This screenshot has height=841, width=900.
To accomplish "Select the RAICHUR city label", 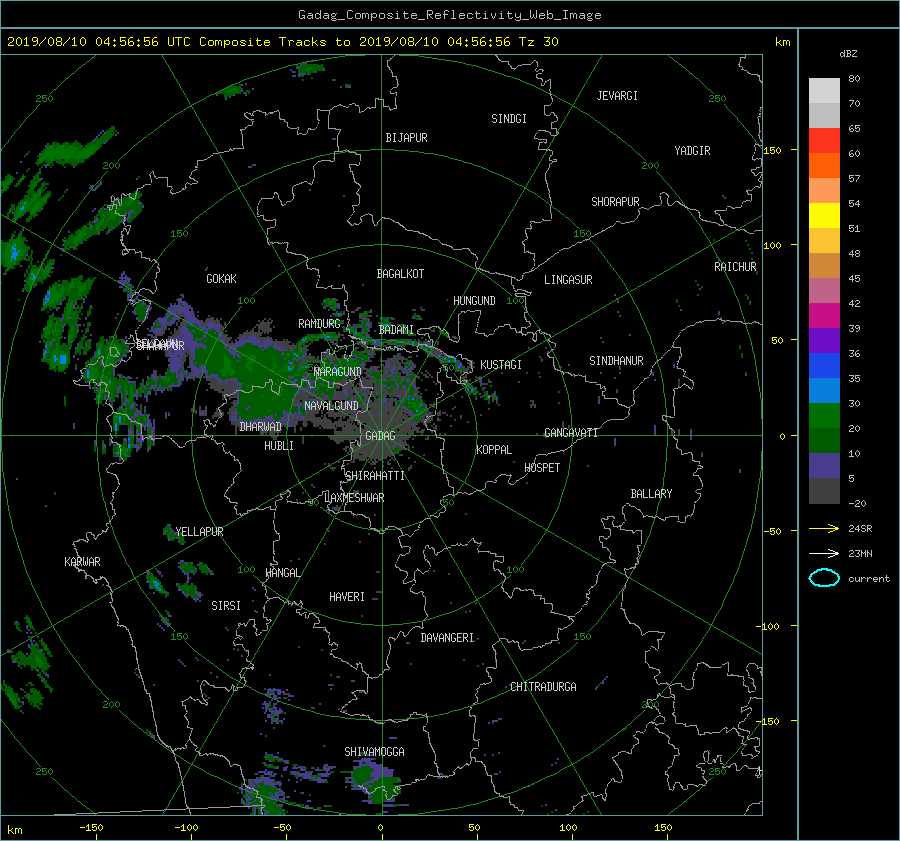I will [735, 267].
